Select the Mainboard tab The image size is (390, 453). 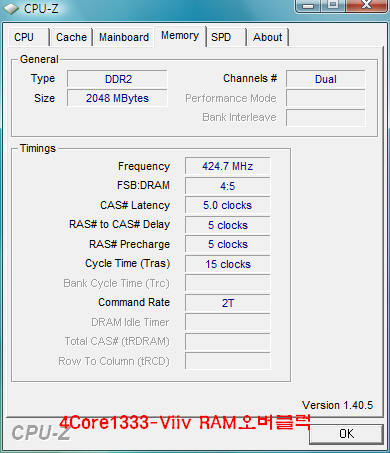point(124,37)
